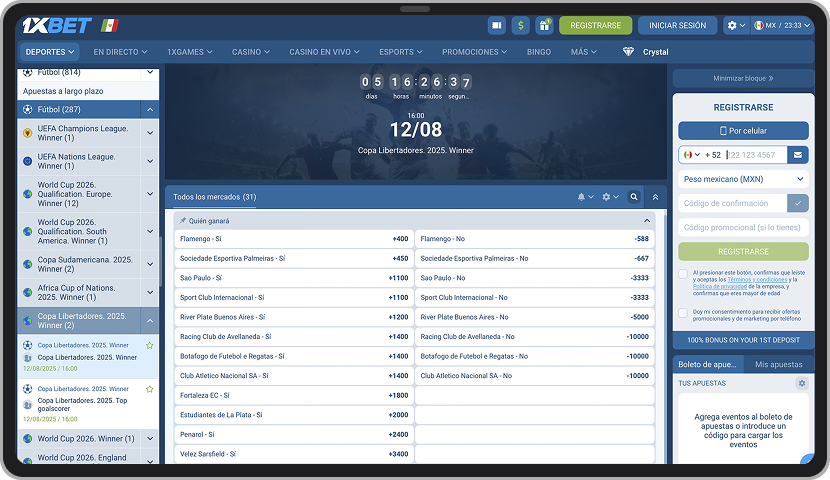The height and width of the screenshot is (480, 830).
Task: Open the MX language and time dropdown
Action: pos(782,25)
